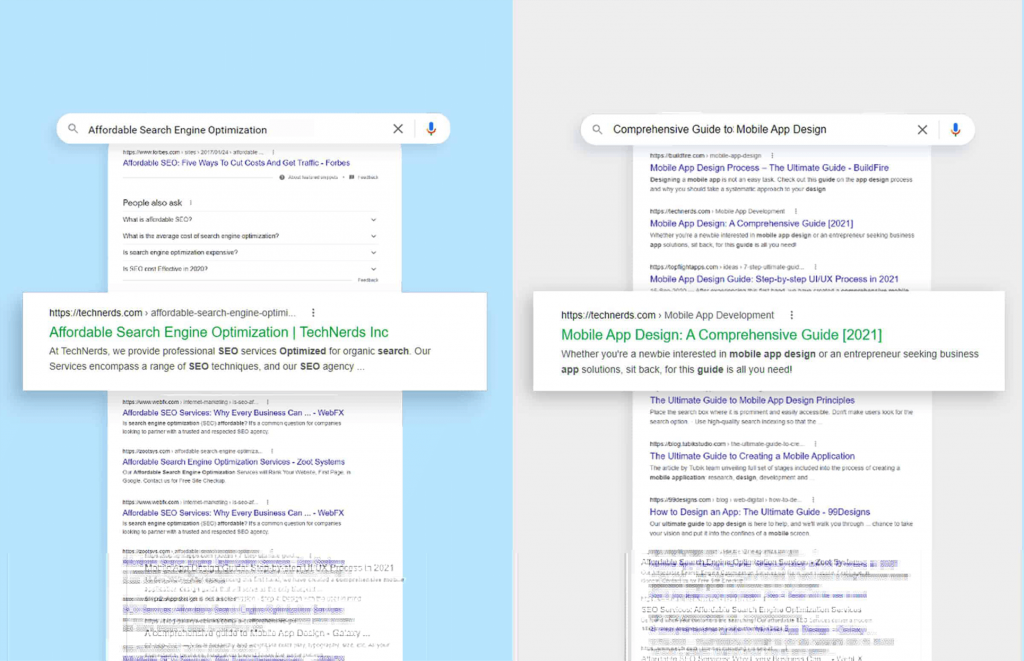Open three-dot menu next to People also ask
The width and height of the screenshot is (1024, 661).
coord(191,202)
